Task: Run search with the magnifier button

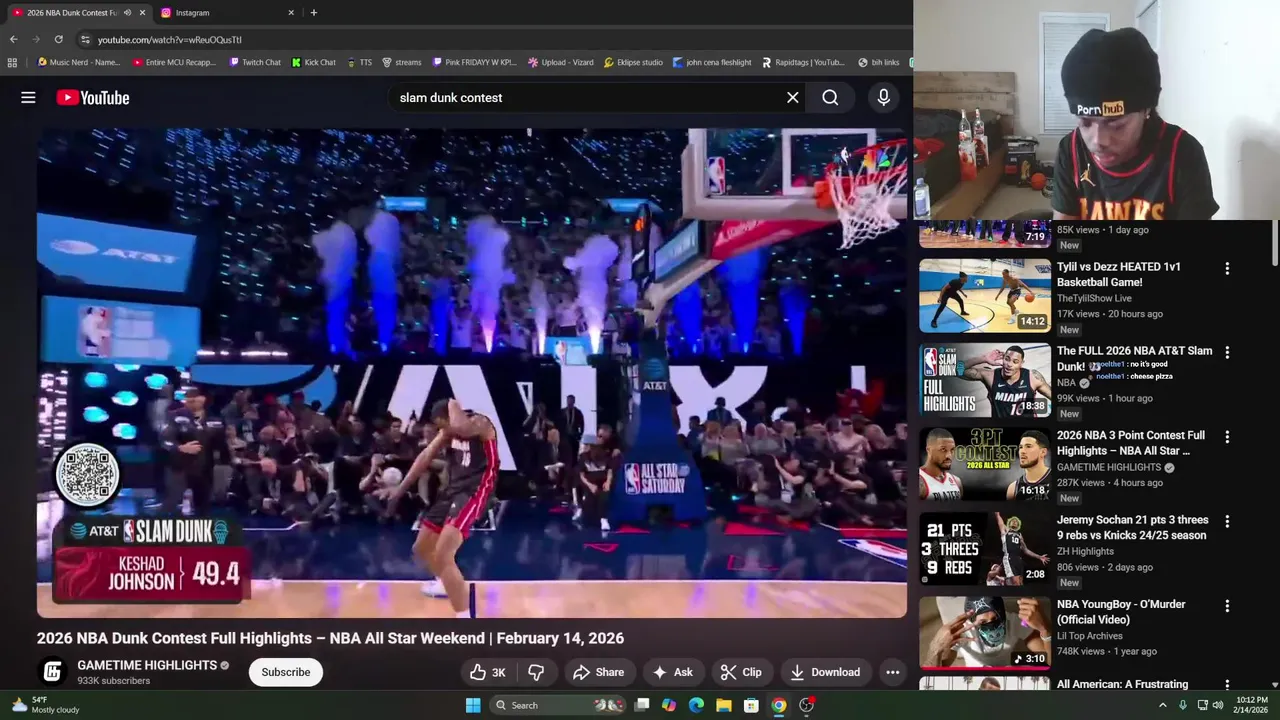Action: pyautogui.click(x=830, y=98)
